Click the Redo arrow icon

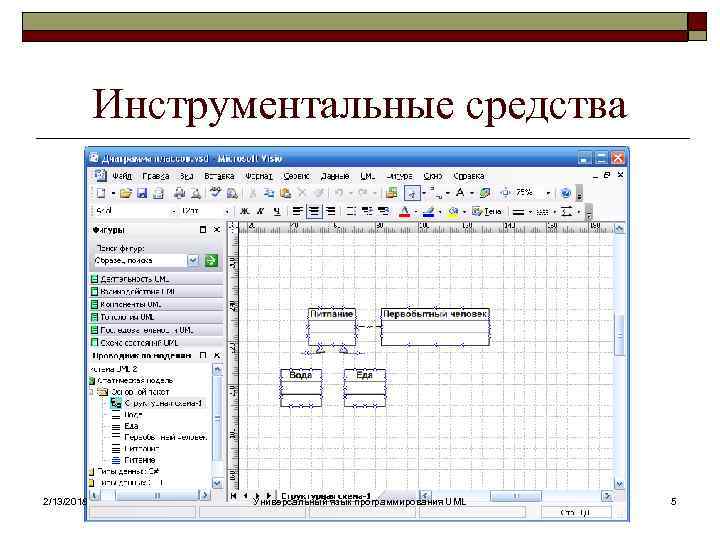(x=363, y=193)
